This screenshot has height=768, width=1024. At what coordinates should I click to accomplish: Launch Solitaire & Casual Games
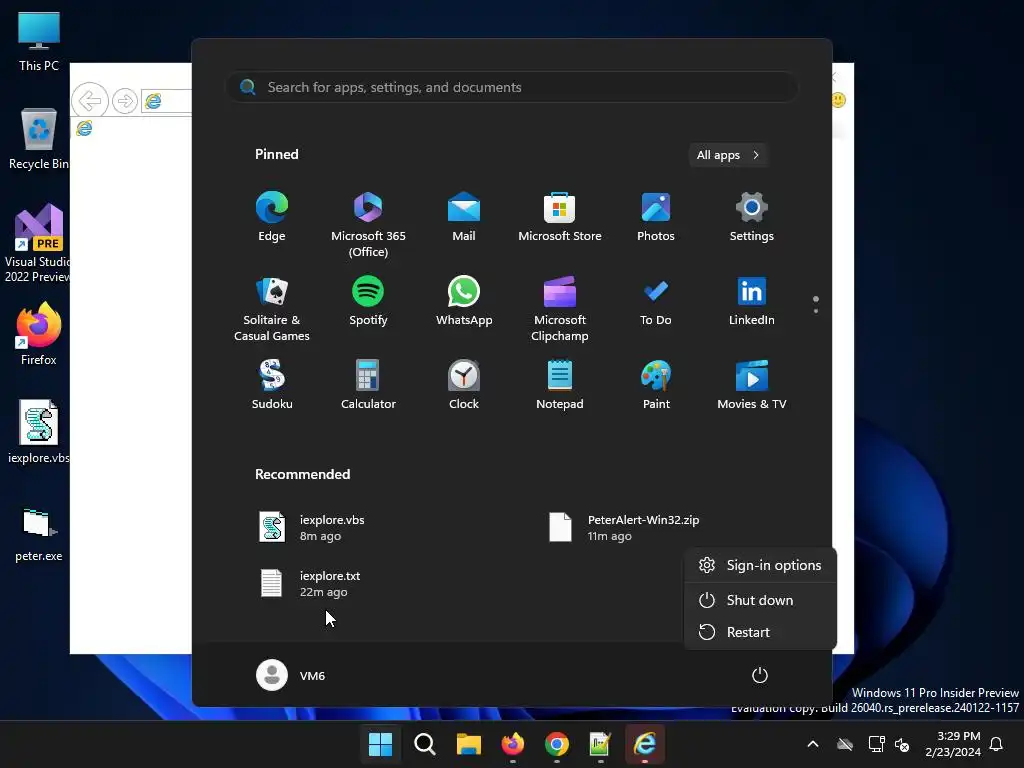[272, 309]
